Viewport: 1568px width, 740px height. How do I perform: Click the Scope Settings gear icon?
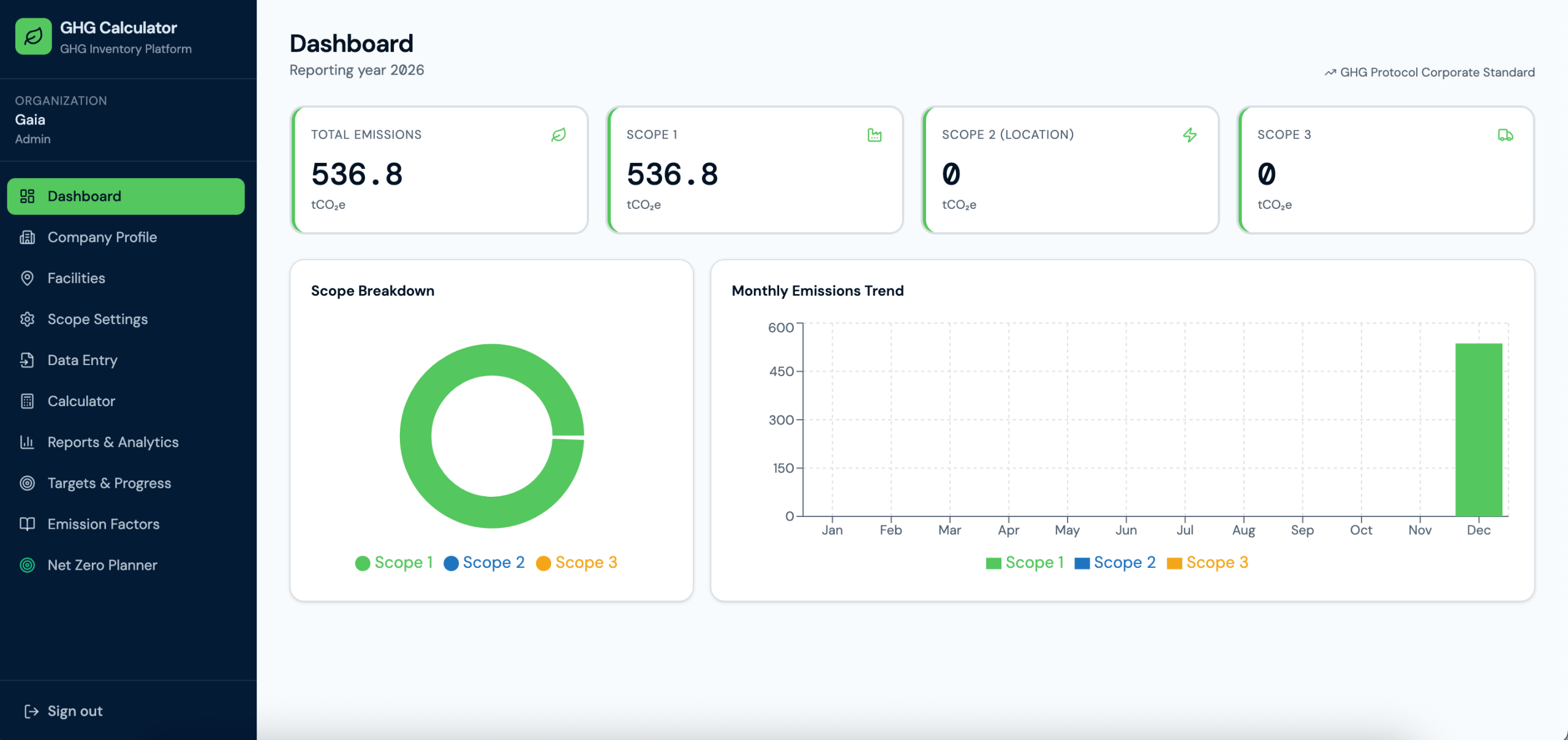[27, 319]
